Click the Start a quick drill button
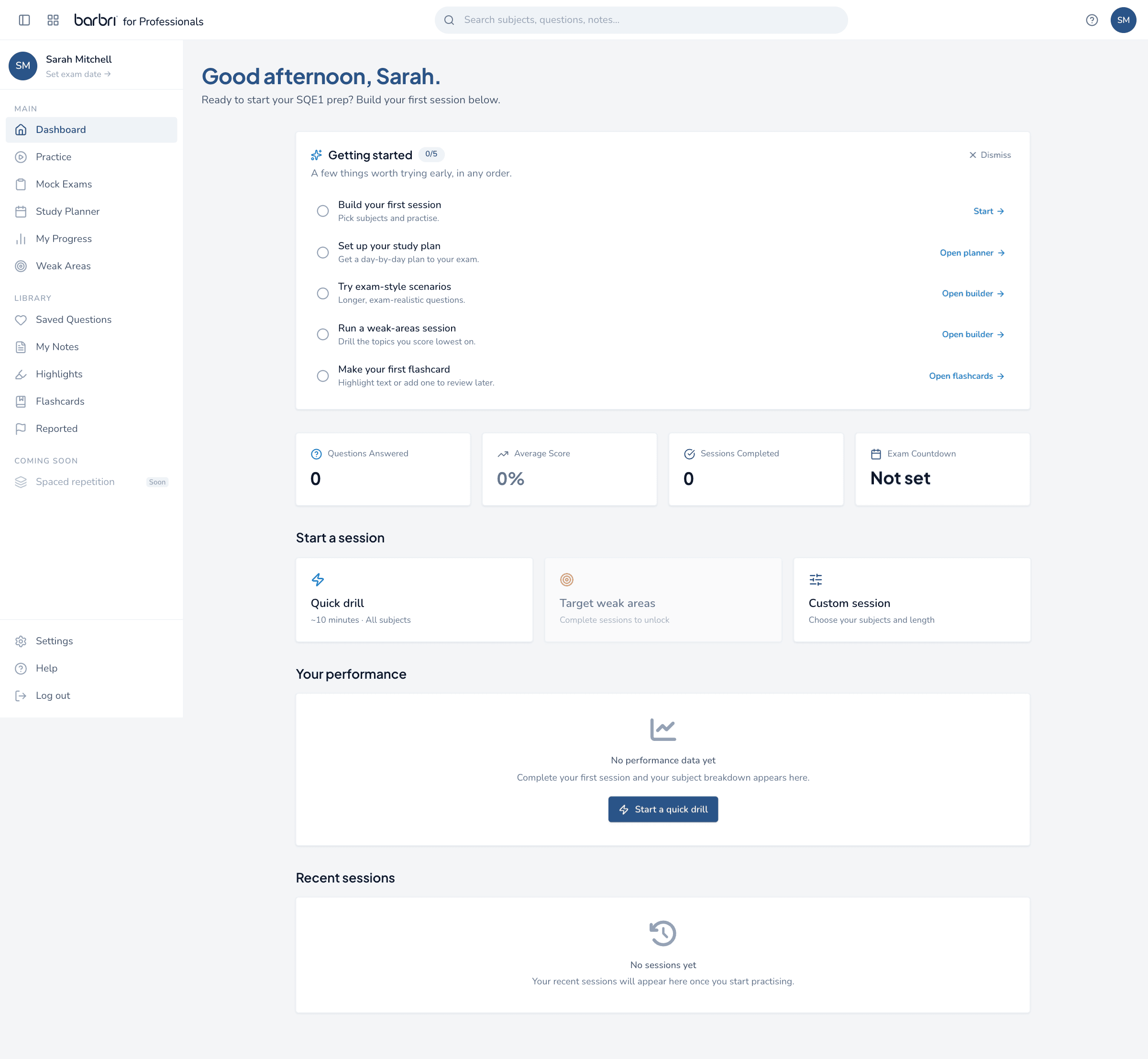Viewport: 1148px width, 1059px height. (663, 809)
